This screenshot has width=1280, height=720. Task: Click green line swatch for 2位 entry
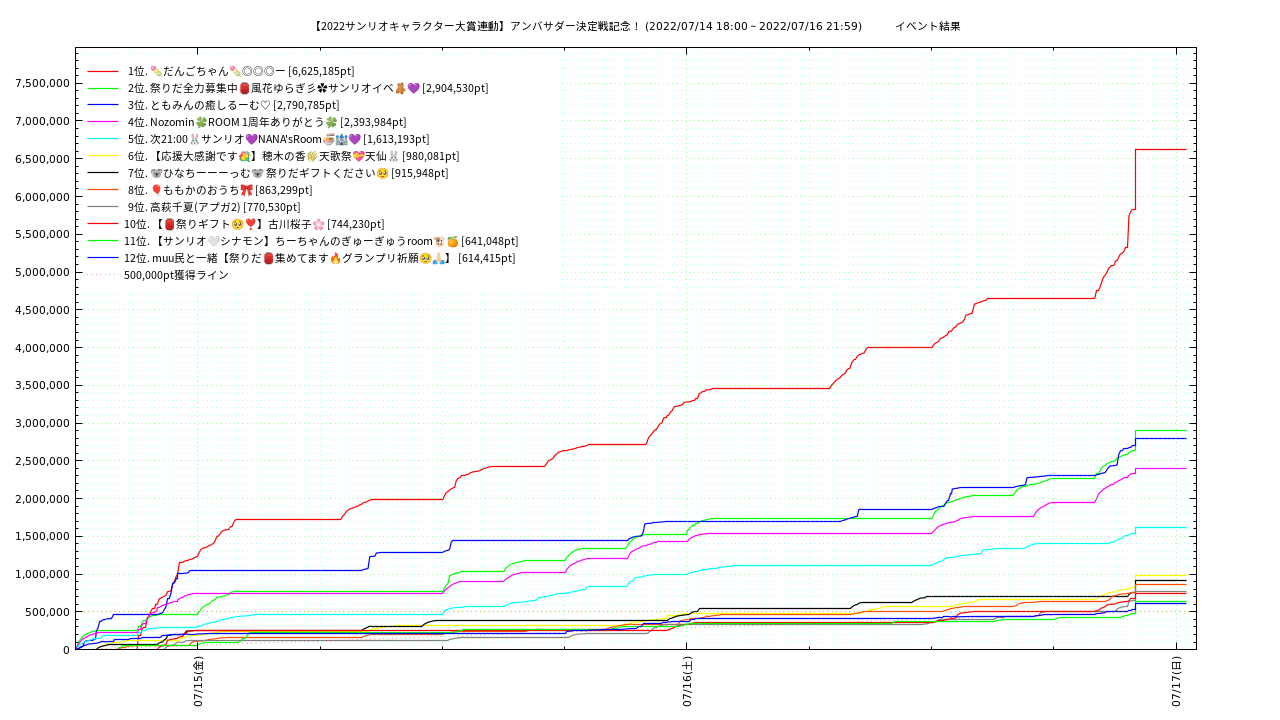click(103, 88)
